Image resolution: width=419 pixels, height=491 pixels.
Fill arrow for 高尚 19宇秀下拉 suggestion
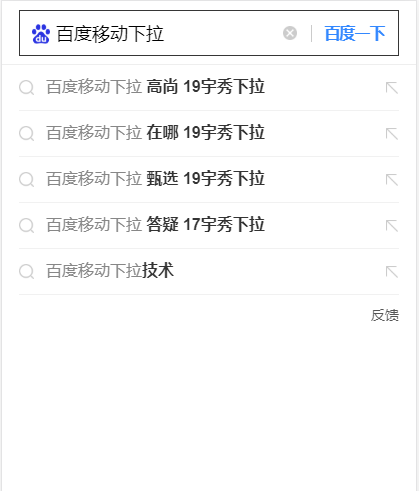(x=392, y=88)
